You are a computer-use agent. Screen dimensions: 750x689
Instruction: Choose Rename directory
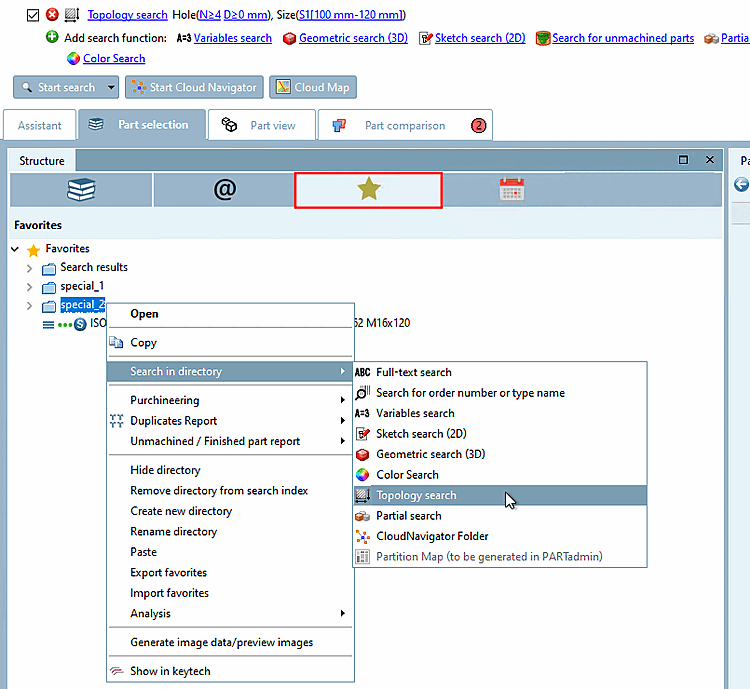pos(230,532)
